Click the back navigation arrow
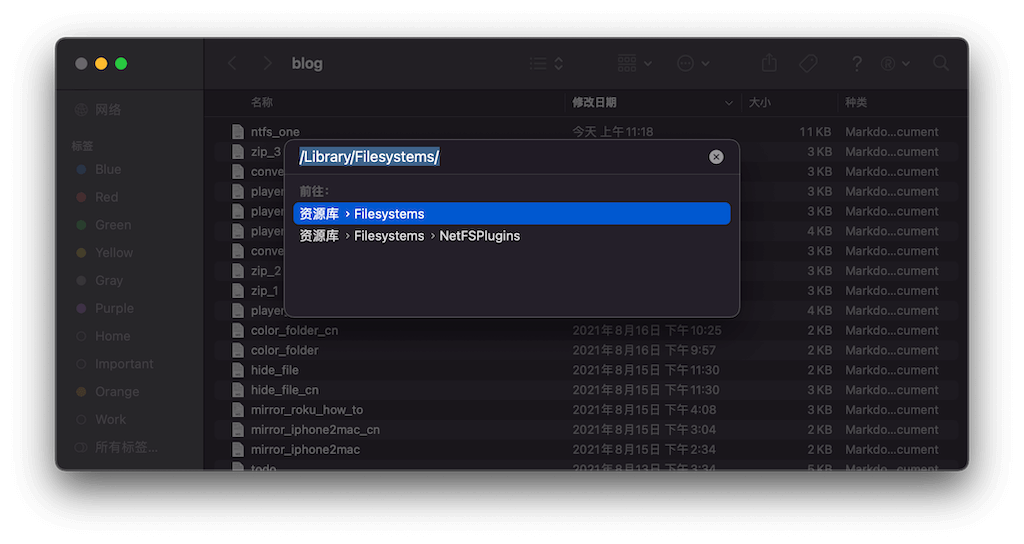Image resolution: width=1024 pixels, height=544 pixels. tap(233, 63)
